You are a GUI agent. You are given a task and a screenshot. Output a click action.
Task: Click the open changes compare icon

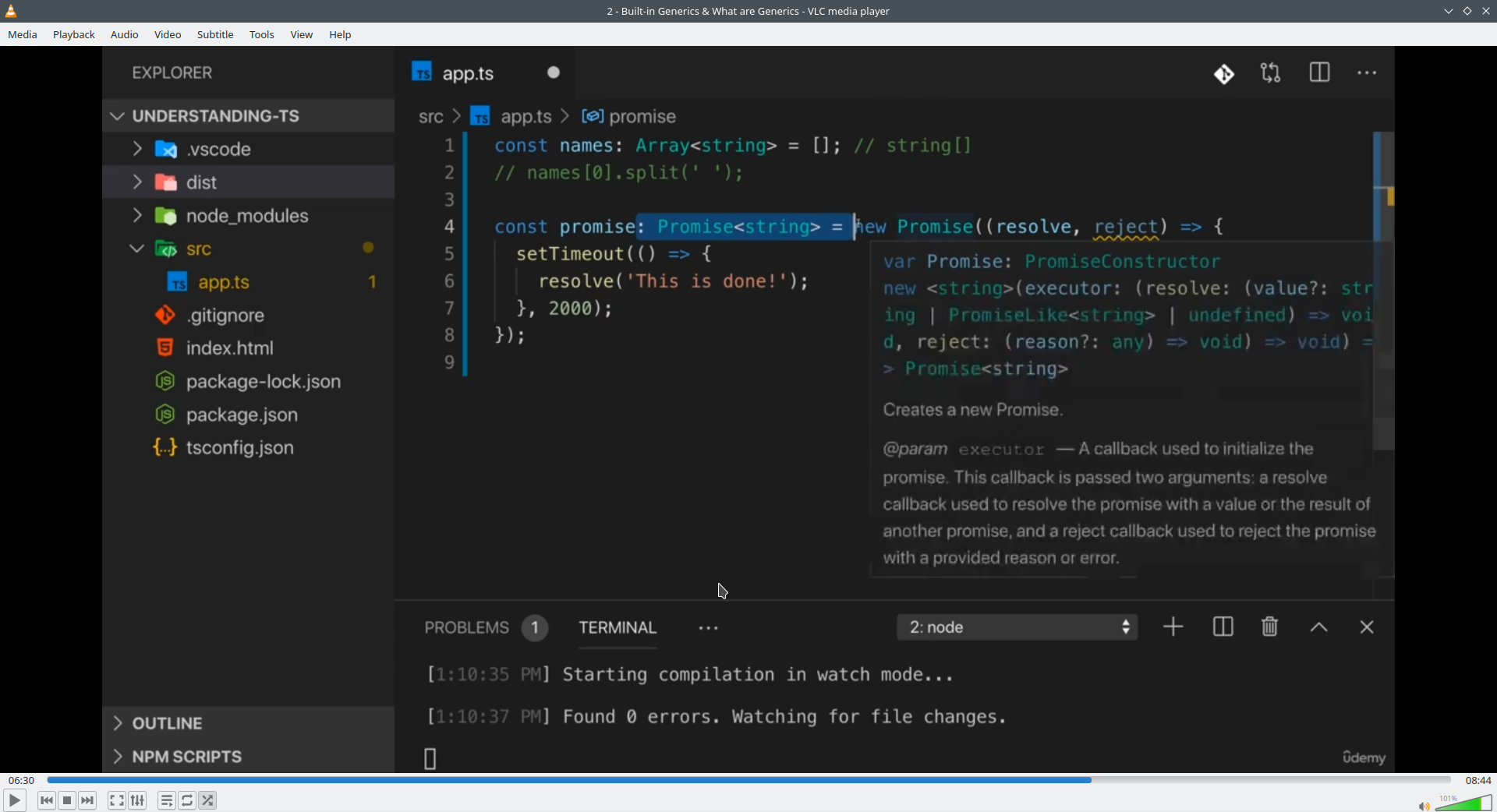tap(1271, 73)
